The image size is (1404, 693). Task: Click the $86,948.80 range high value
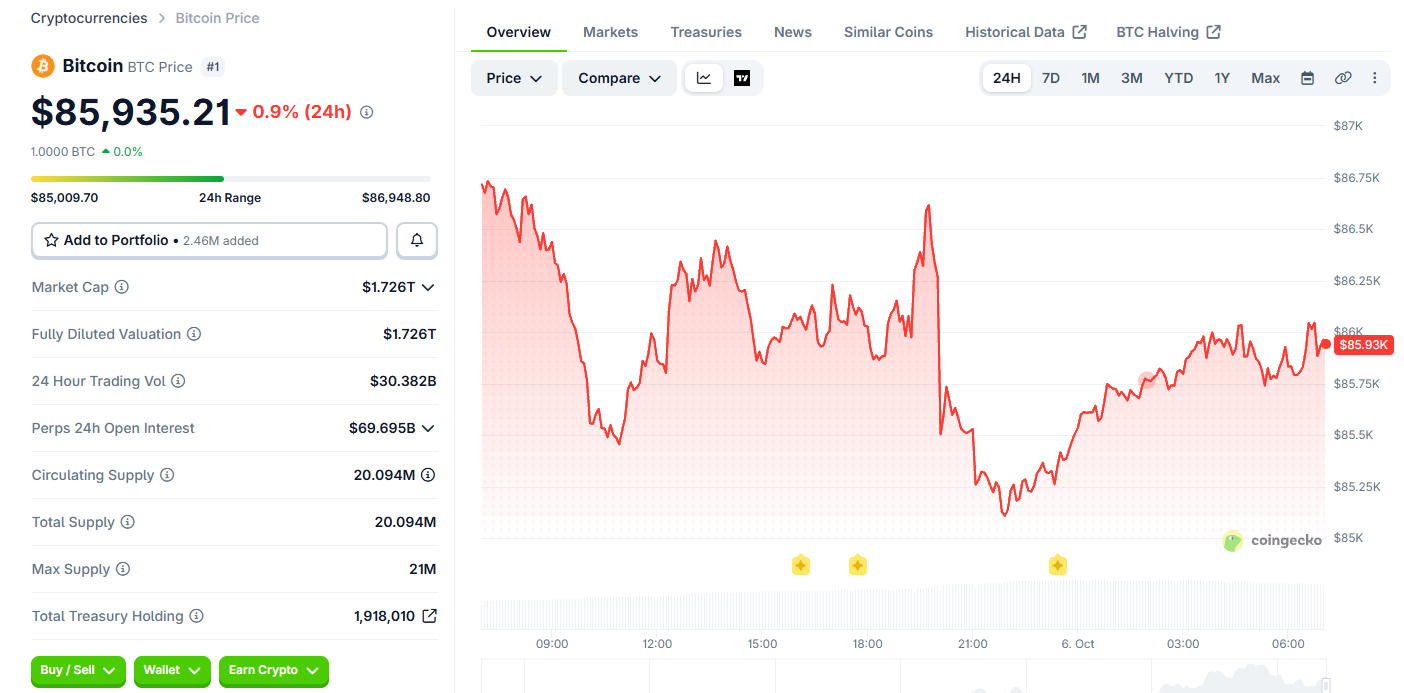[396, 198]
